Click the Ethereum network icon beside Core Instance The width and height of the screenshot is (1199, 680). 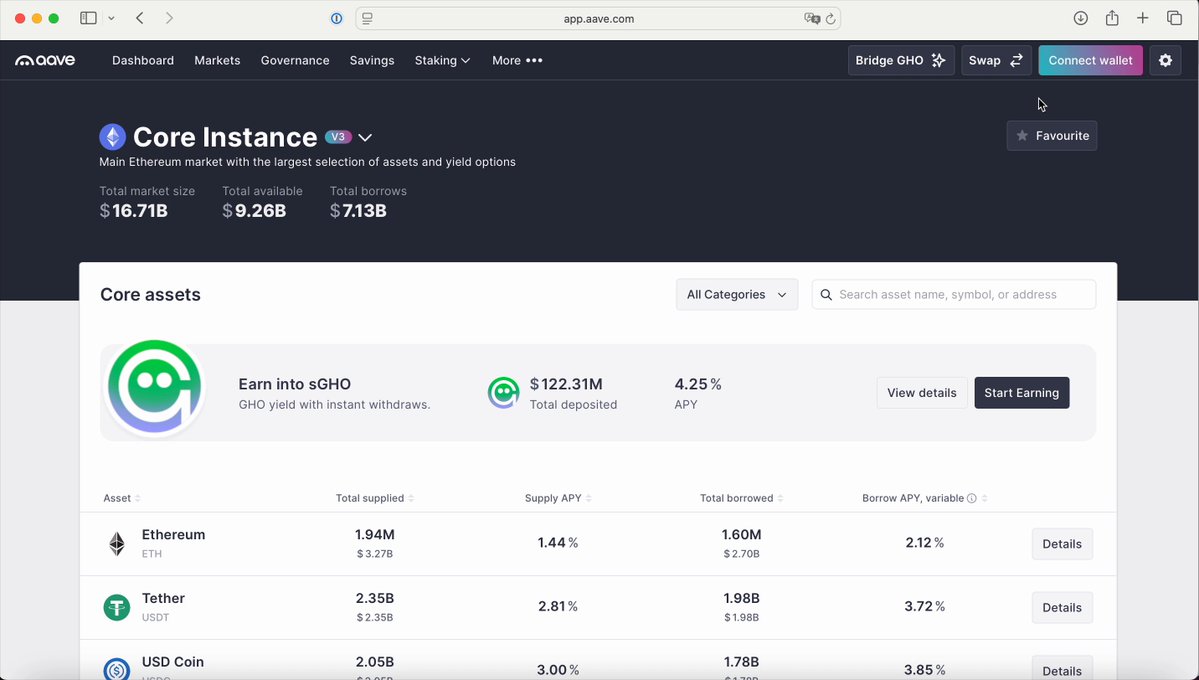[112, 137]
